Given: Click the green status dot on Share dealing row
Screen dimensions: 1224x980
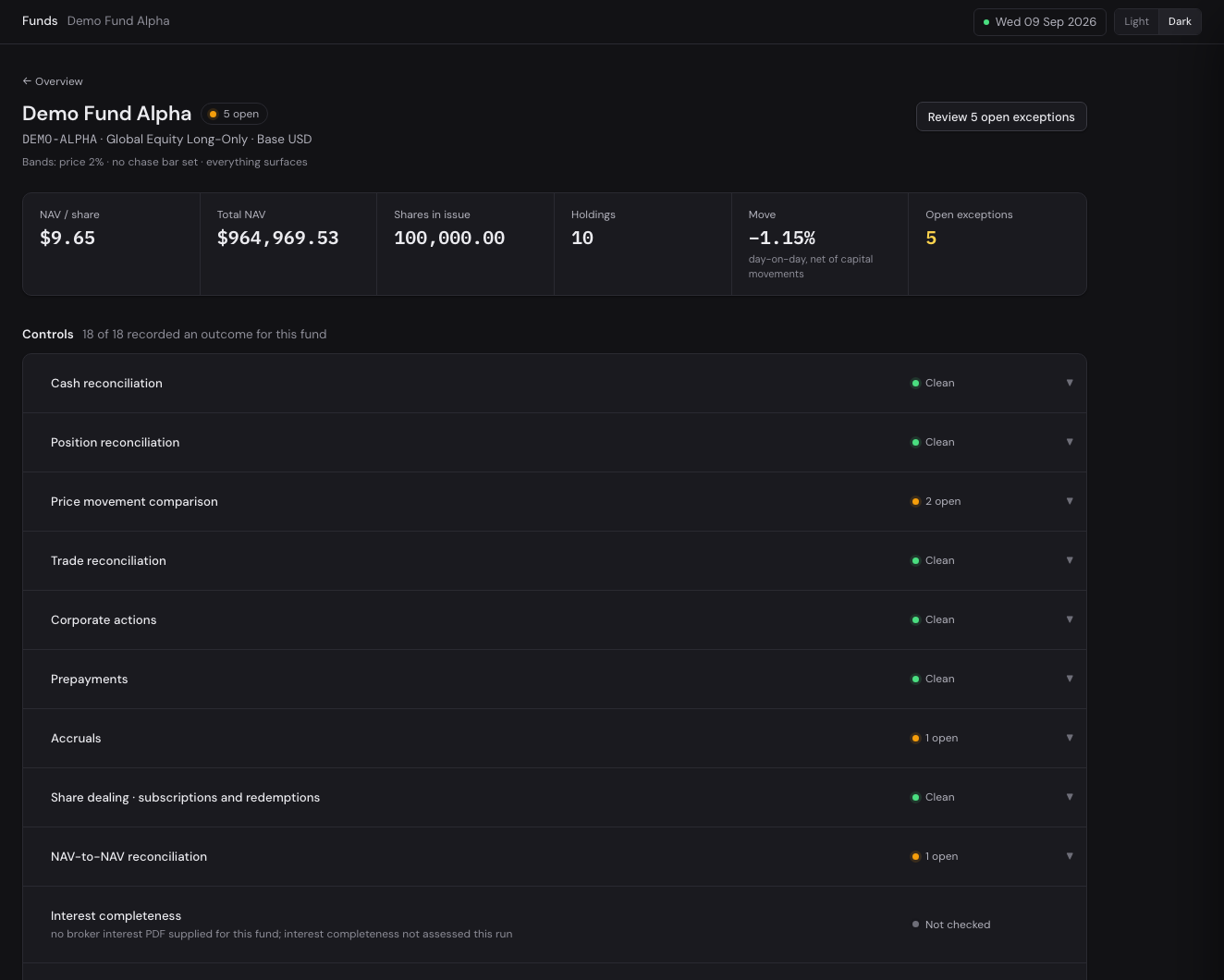Looking at the screenshot, I should (x=915, y=797).
